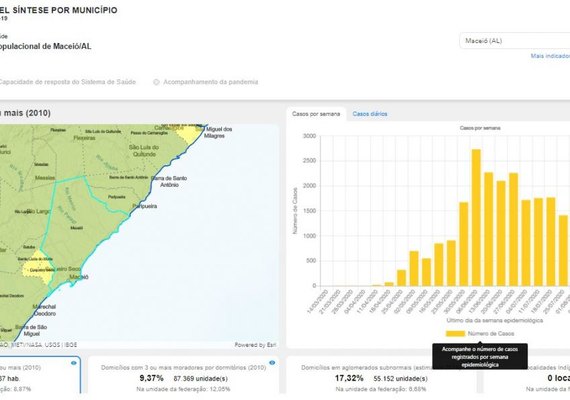Click Marechal Deodoro on the map
The width and height of the screenshot is (570, 400).
44,310
